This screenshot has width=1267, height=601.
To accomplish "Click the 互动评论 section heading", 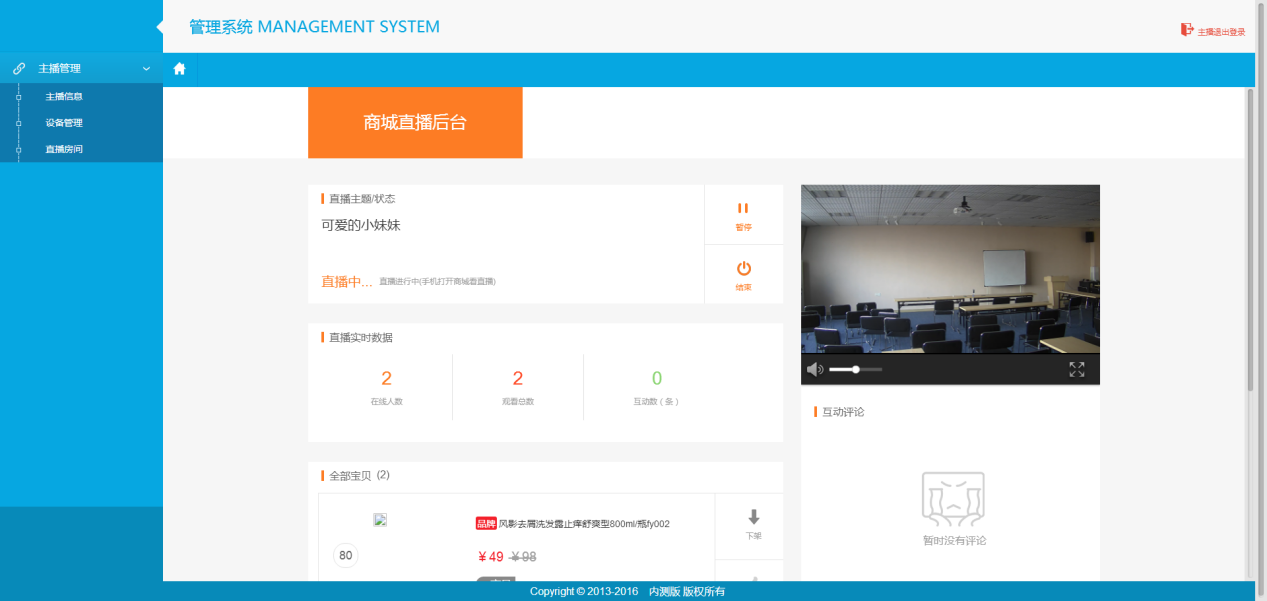I will (843, 412).
